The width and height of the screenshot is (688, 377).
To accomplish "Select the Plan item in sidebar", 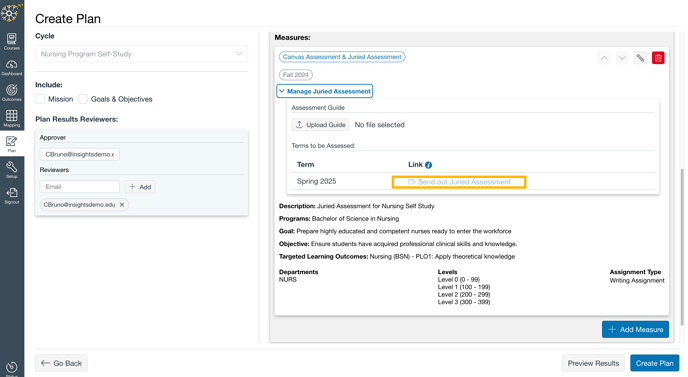I will 12,144.
